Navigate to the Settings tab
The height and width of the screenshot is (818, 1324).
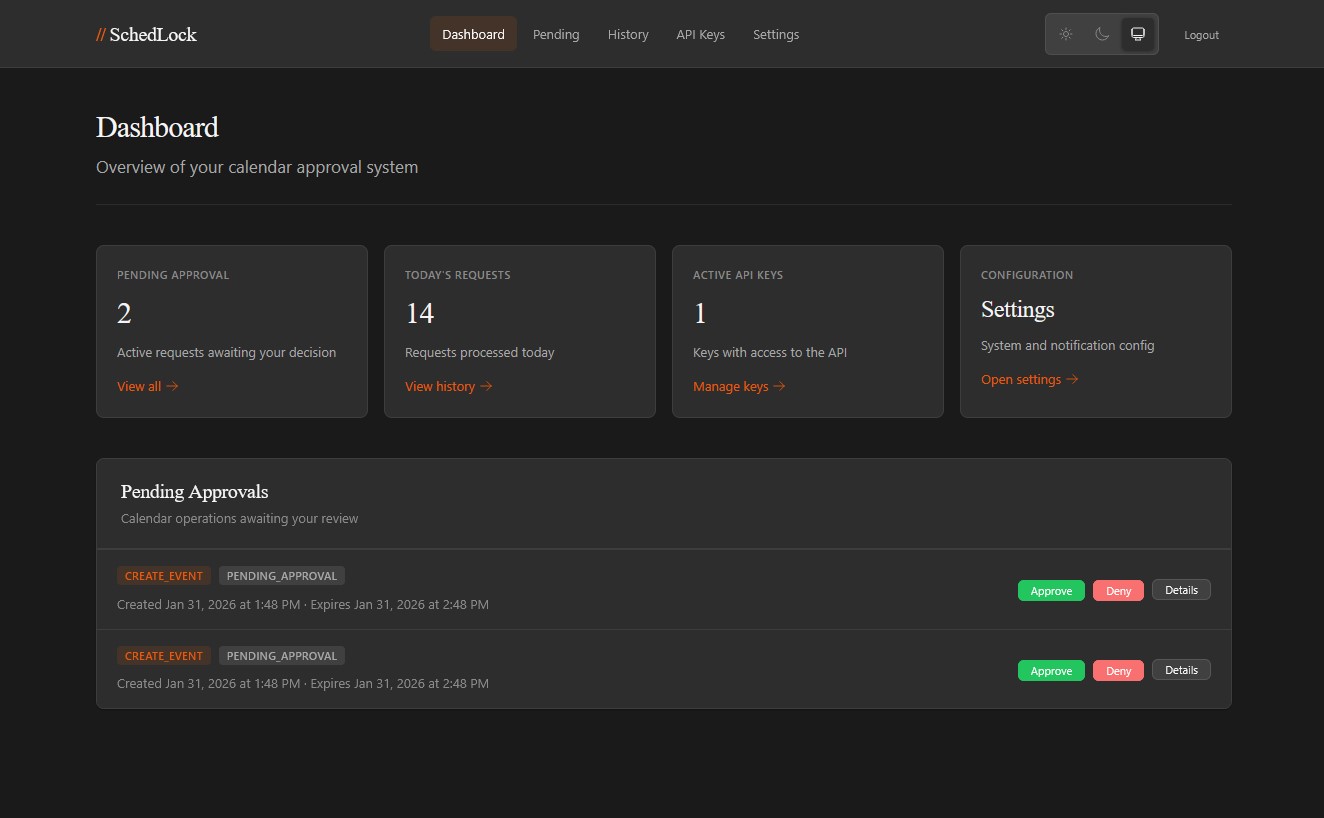pos(776,34)
